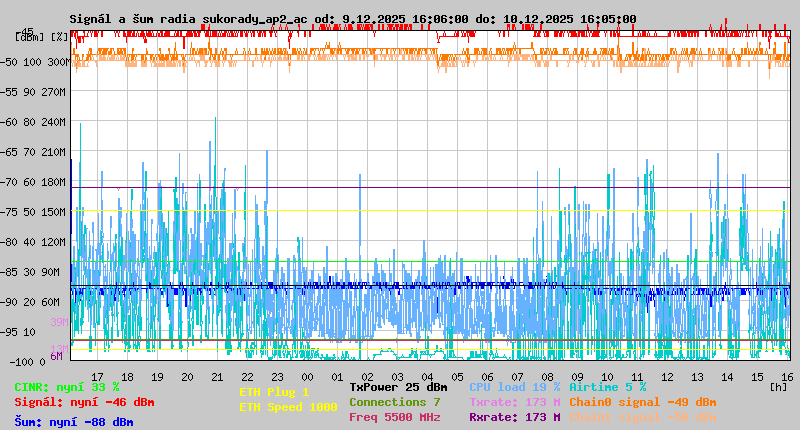Select the Connections 7 legend entry
The height and width of the screenshot is (430, 800).
click(x=394, y=402)
